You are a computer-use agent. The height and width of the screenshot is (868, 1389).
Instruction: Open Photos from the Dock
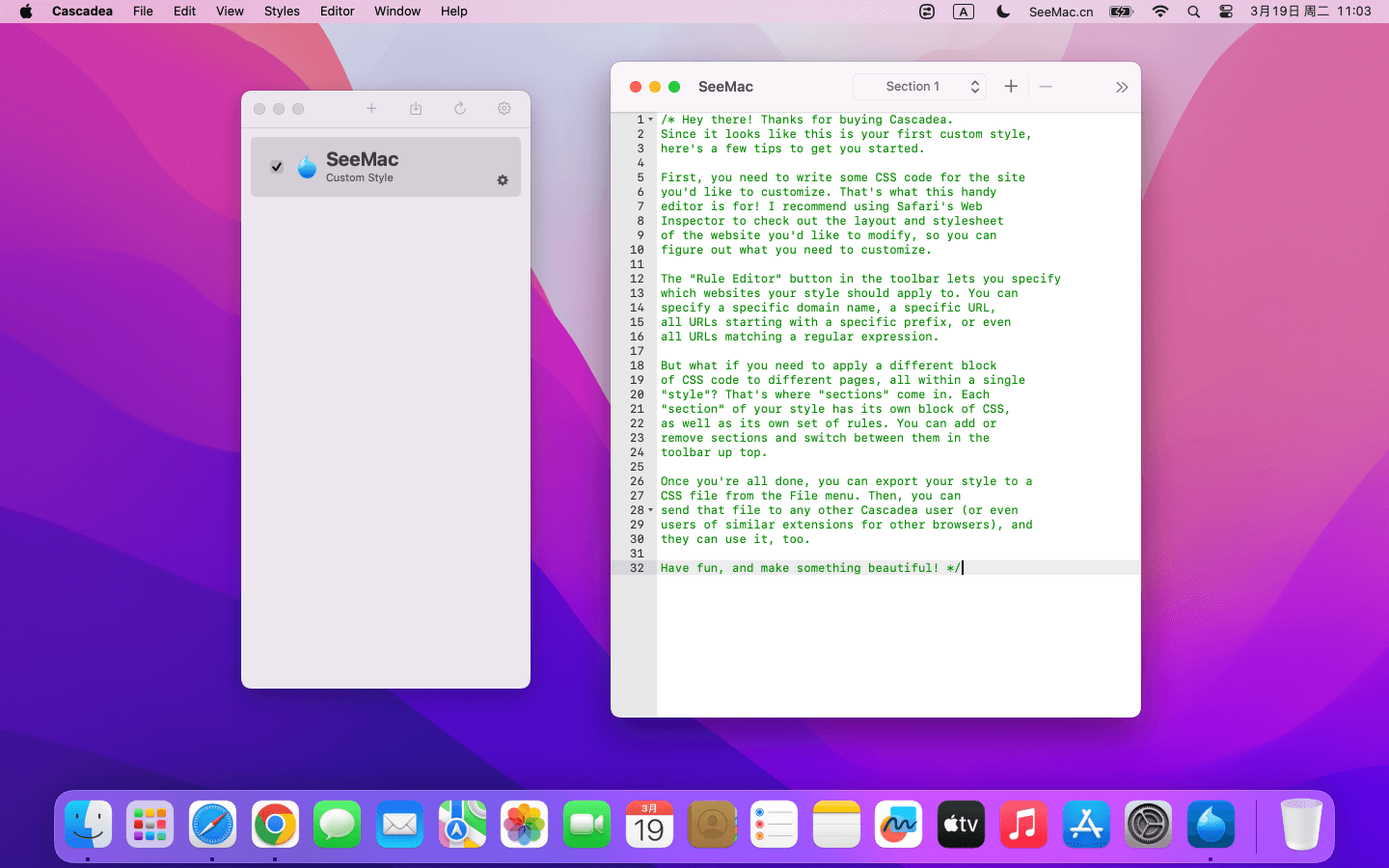[524, 825]
